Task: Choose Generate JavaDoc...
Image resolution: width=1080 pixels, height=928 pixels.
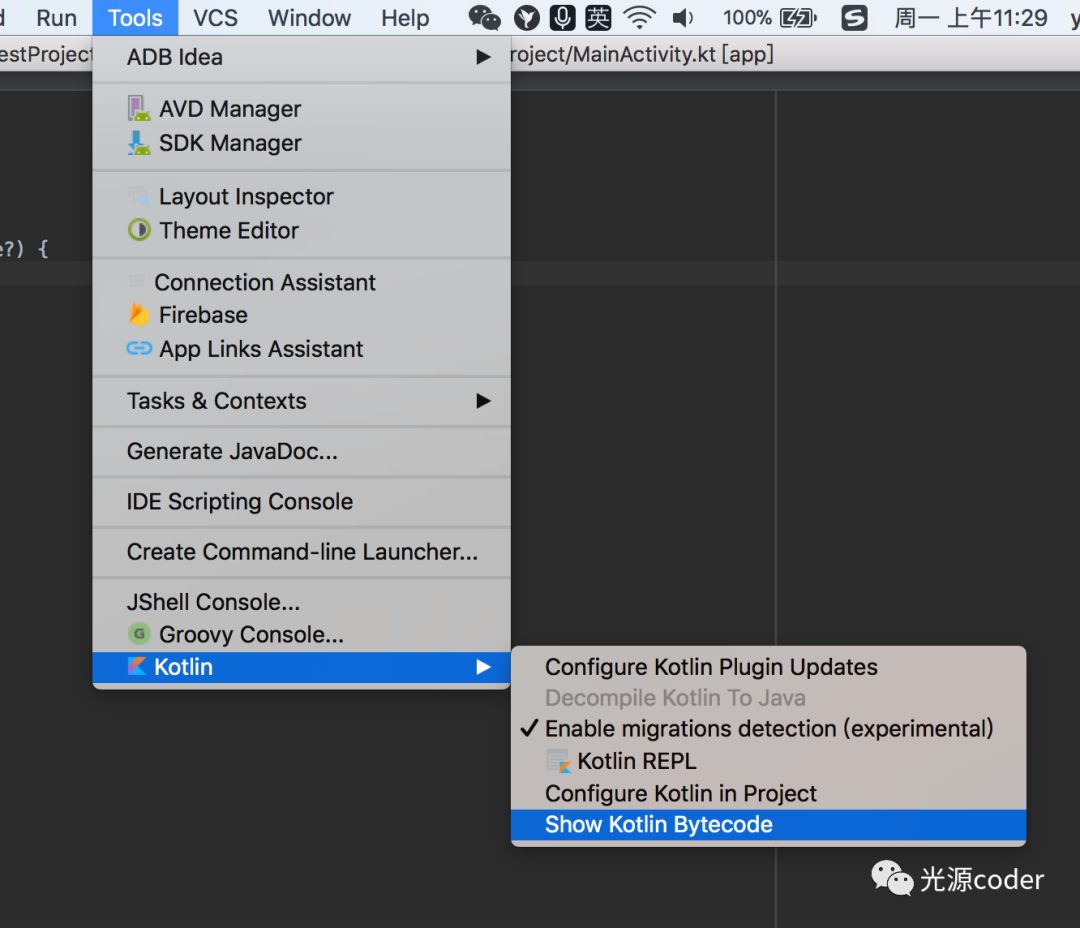Action: tap(302, 451)
